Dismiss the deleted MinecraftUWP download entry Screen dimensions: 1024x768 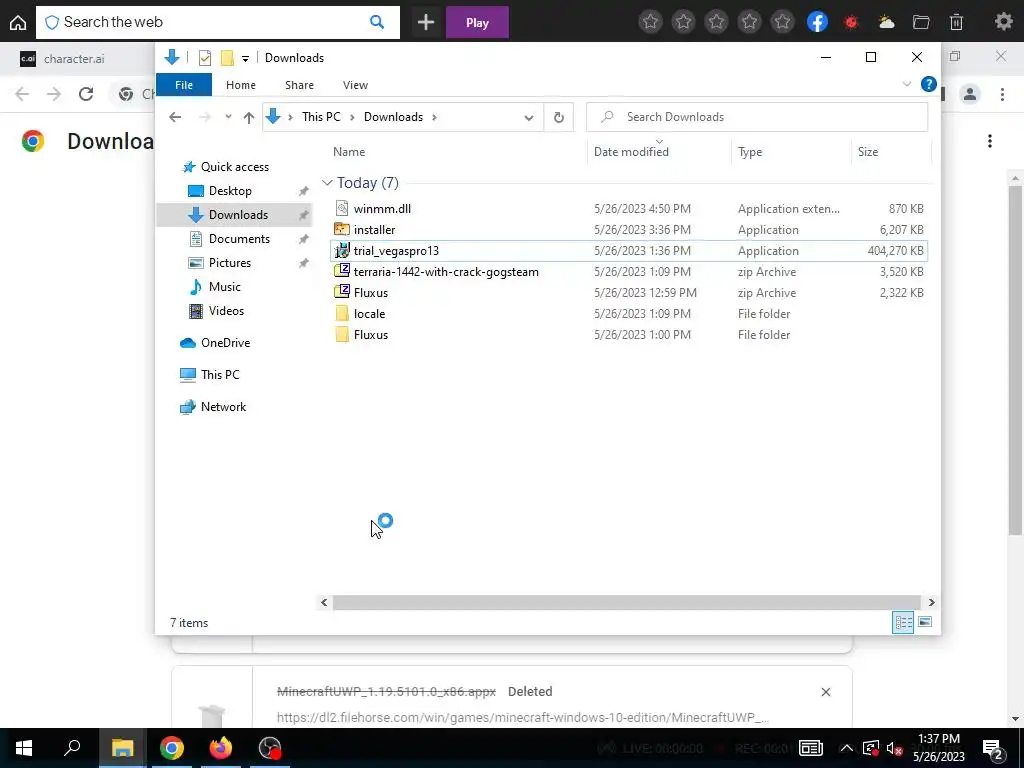pos(825,692)
